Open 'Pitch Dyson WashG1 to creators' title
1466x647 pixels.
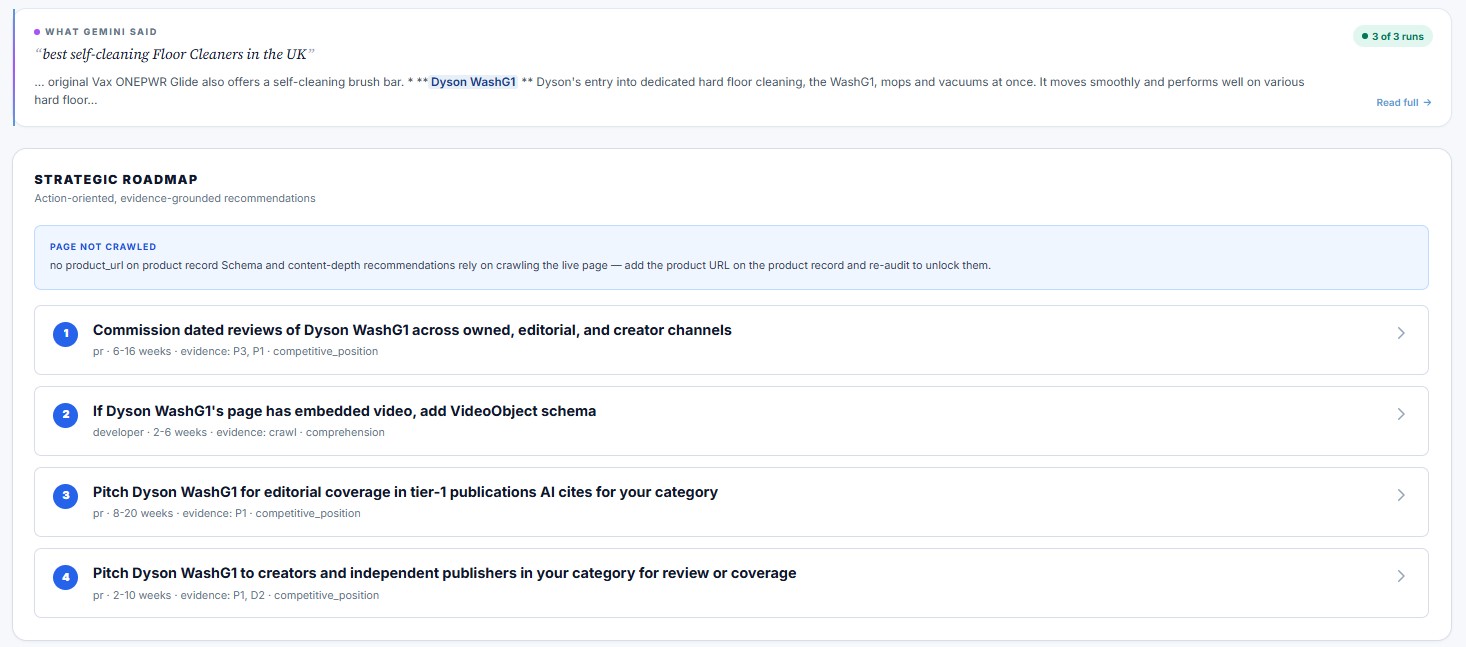444,573
